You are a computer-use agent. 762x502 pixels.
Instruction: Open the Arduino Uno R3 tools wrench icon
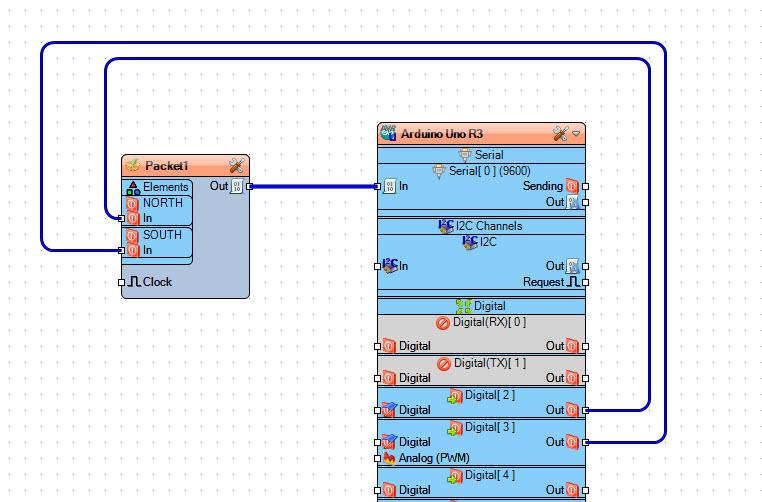coord(560,134)
